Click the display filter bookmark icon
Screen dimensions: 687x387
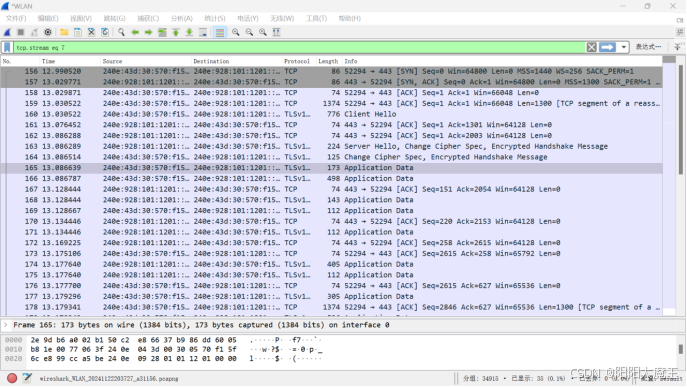[x=7, y=47]
